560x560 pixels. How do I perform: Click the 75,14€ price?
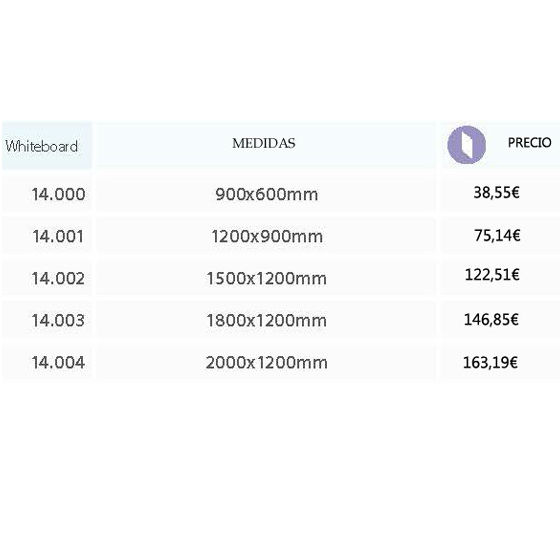pyautogui.click(x=497, y=235)
